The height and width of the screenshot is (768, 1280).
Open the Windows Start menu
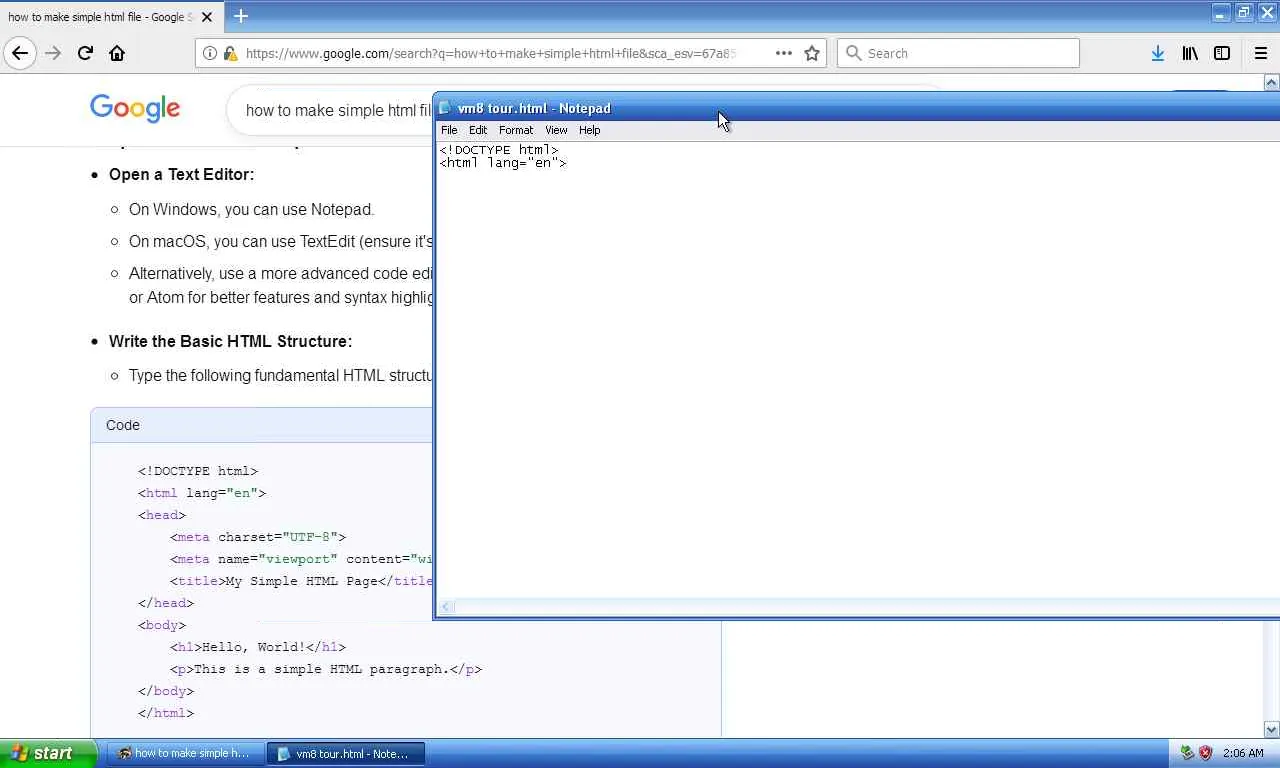click(x=48, y=753)
